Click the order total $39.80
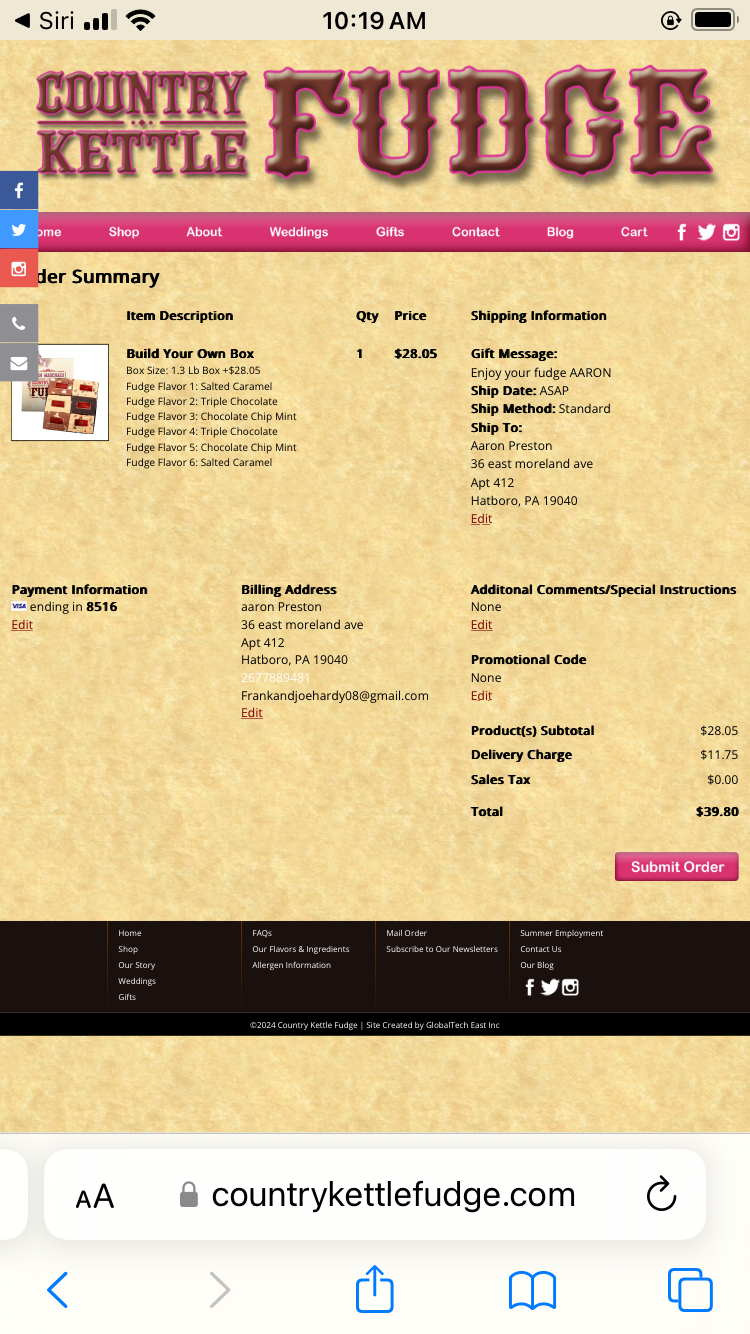This screenshot has width=750, height=1334. point(717,812)
